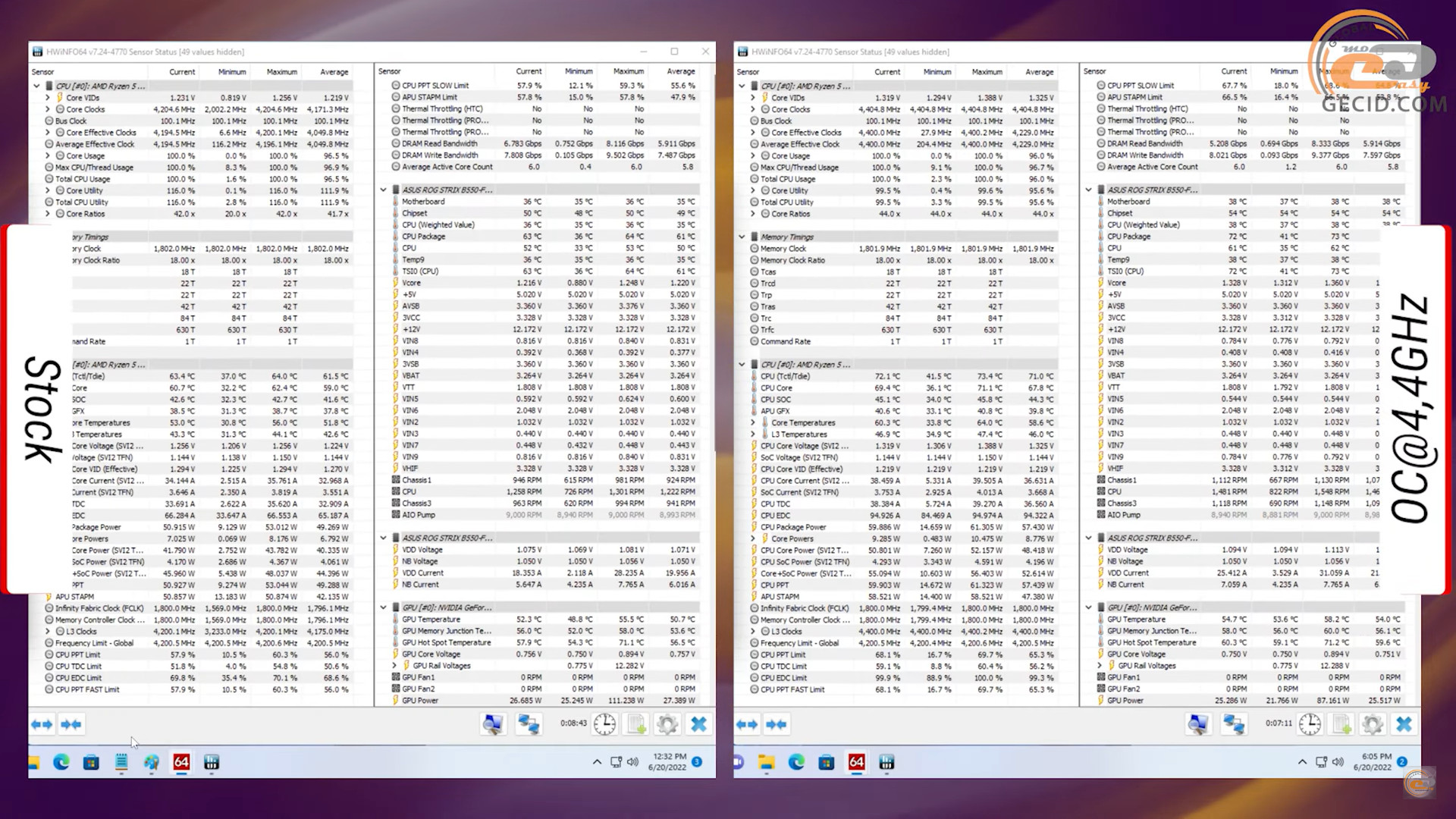Open Paint app icon in left taskbar
This screenshot has width=1456, height=819.
point(151,762)
